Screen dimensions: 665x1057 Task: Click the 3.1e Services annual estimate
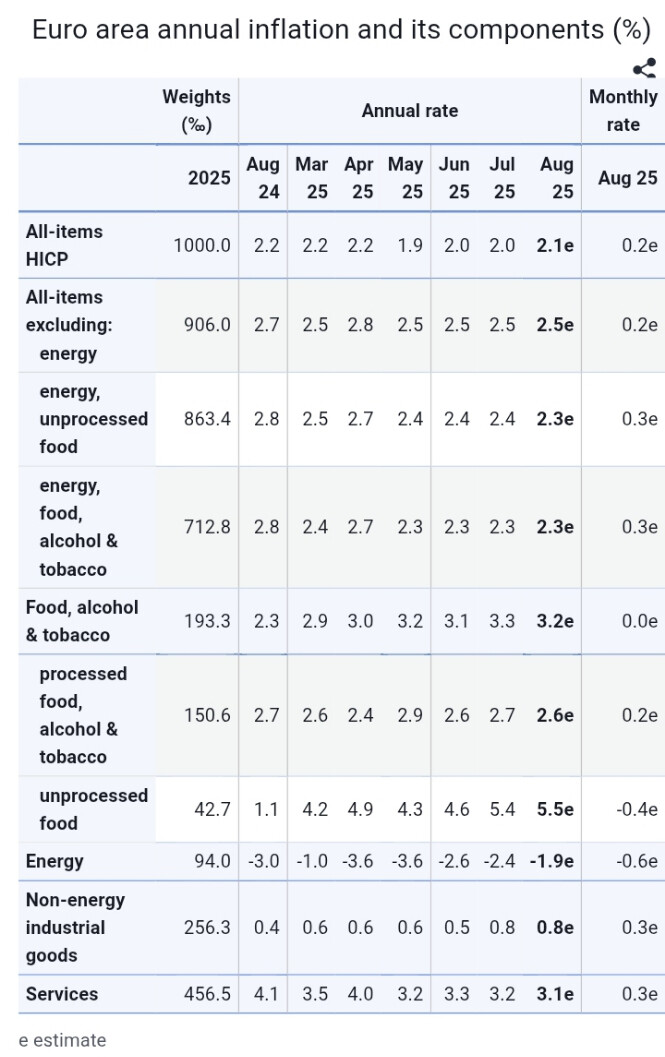555,994
